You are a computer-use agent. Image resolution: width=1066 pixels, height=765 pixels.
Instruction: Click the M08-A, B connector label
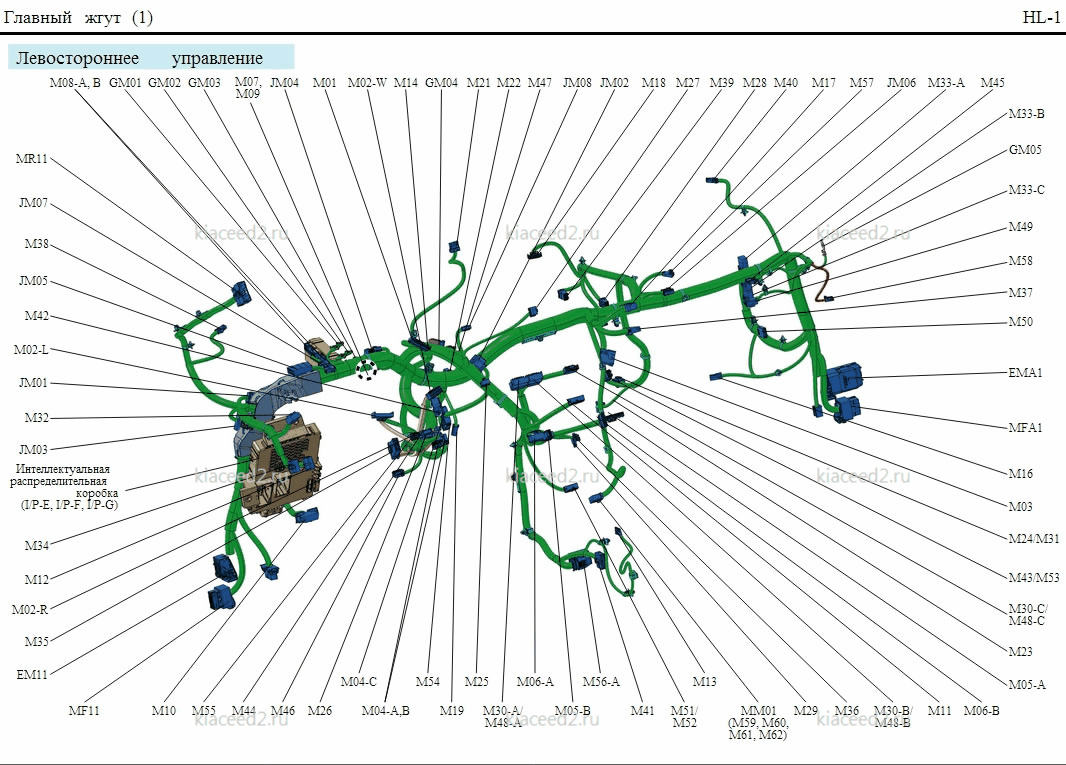(75, 83)
